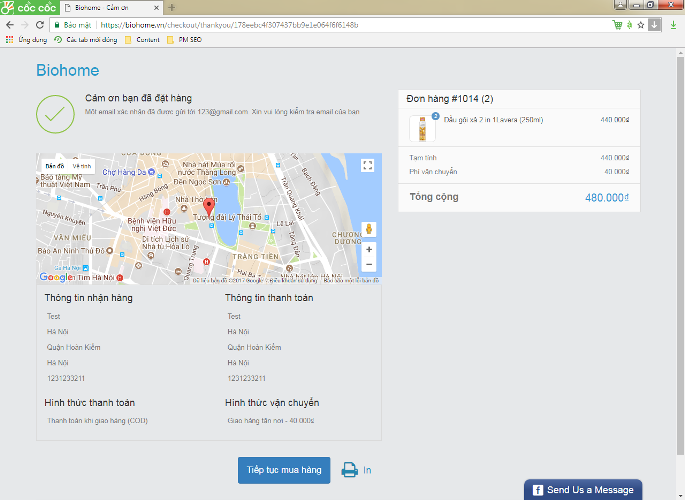Screen dimensions: 685x500
Task: Reload the page using the refresh icon
Action: 41,24
